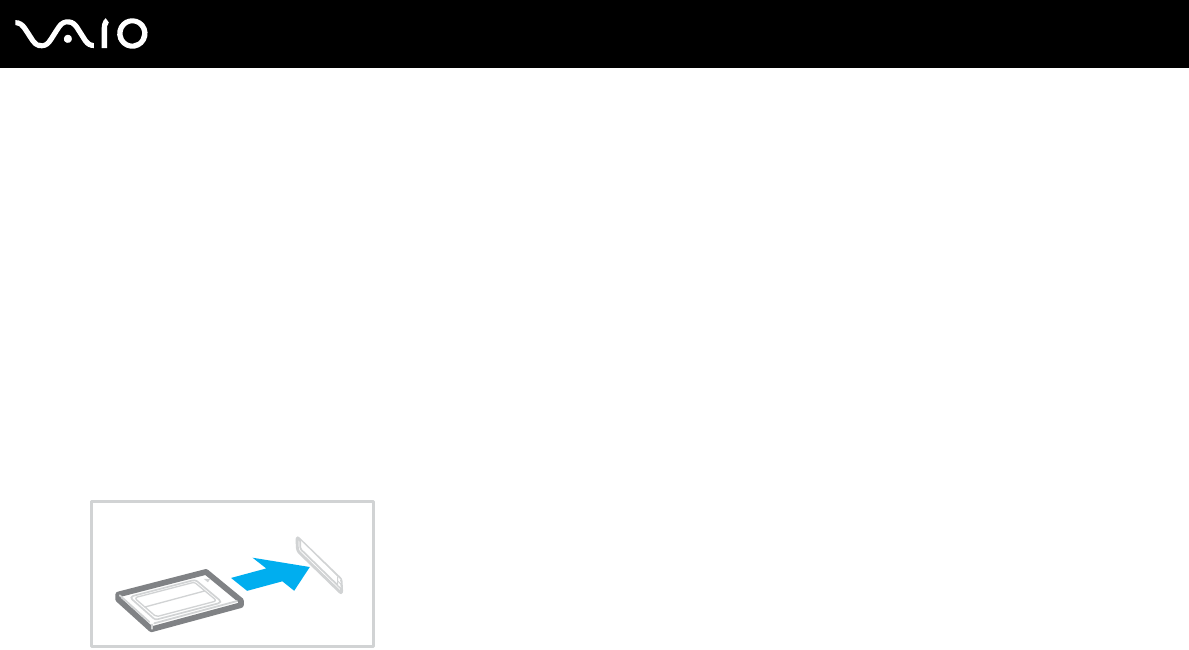Select the card insertion diagram thumbnail
This screenshot has height=650, width=1189.
(x=232, y=573)
